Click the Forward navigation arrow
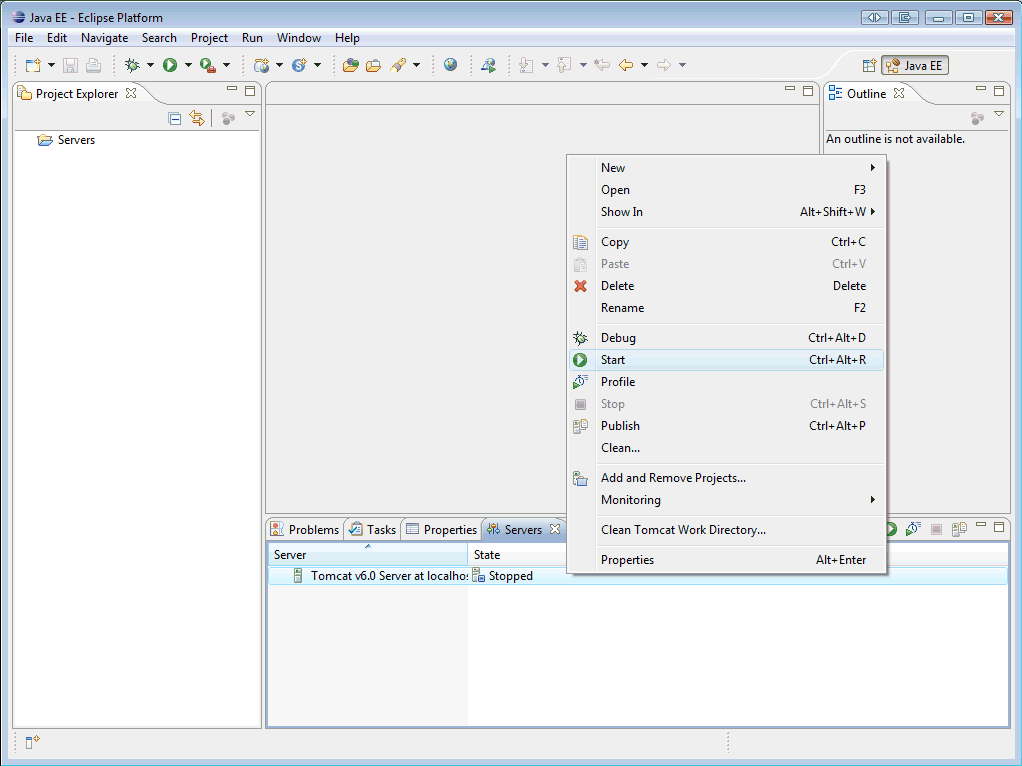Viewport: 1022px width, 766px height. tap(664, 65)
